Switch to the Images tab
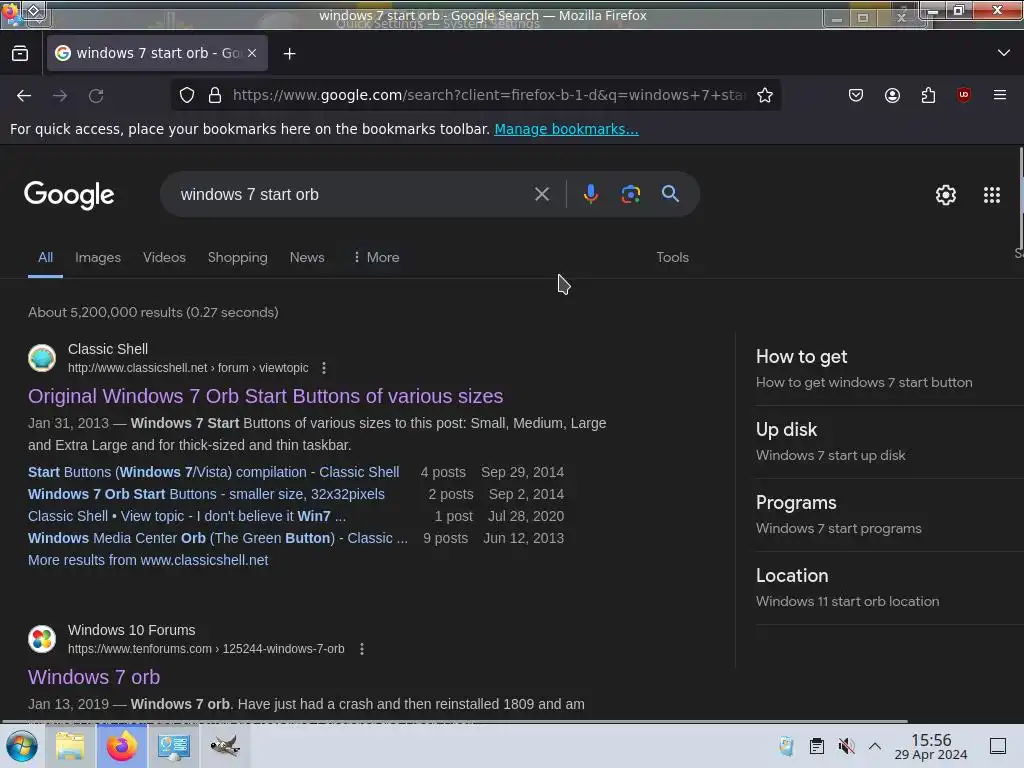This screenshot has width=1024, height=768. 98,257
